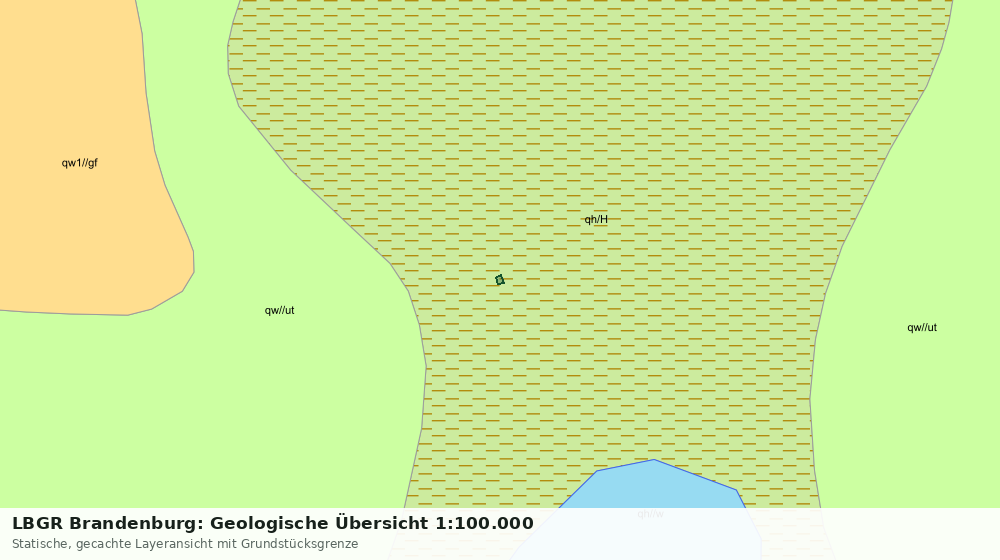1000x560 pixels.
Task: Click the Statische, gecachte Layeransicht subtitle
Action: click(x=185, y=544)
